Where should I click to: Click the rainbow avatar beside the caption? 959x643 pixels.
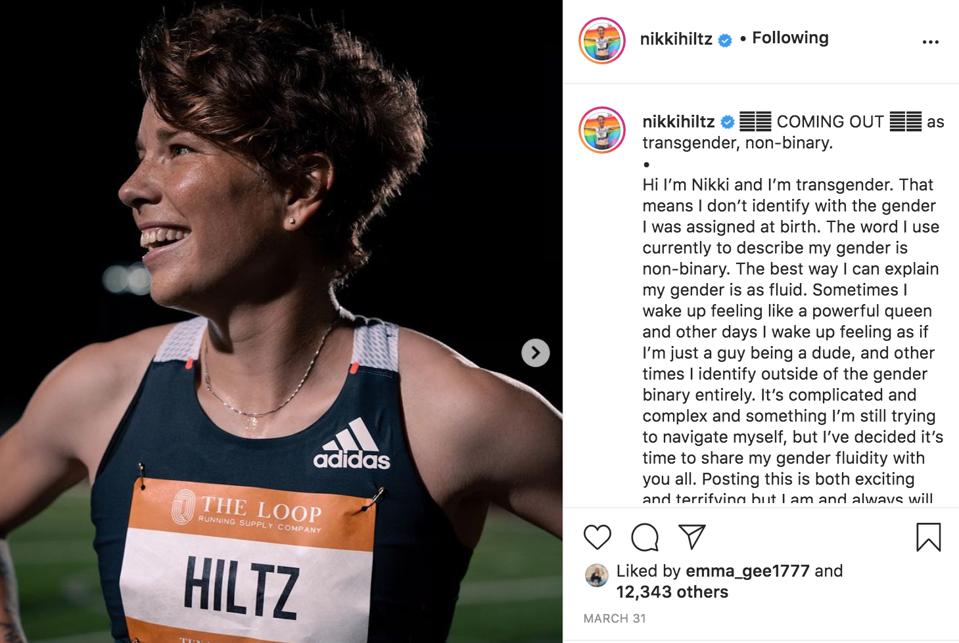(x=602, y=130)
